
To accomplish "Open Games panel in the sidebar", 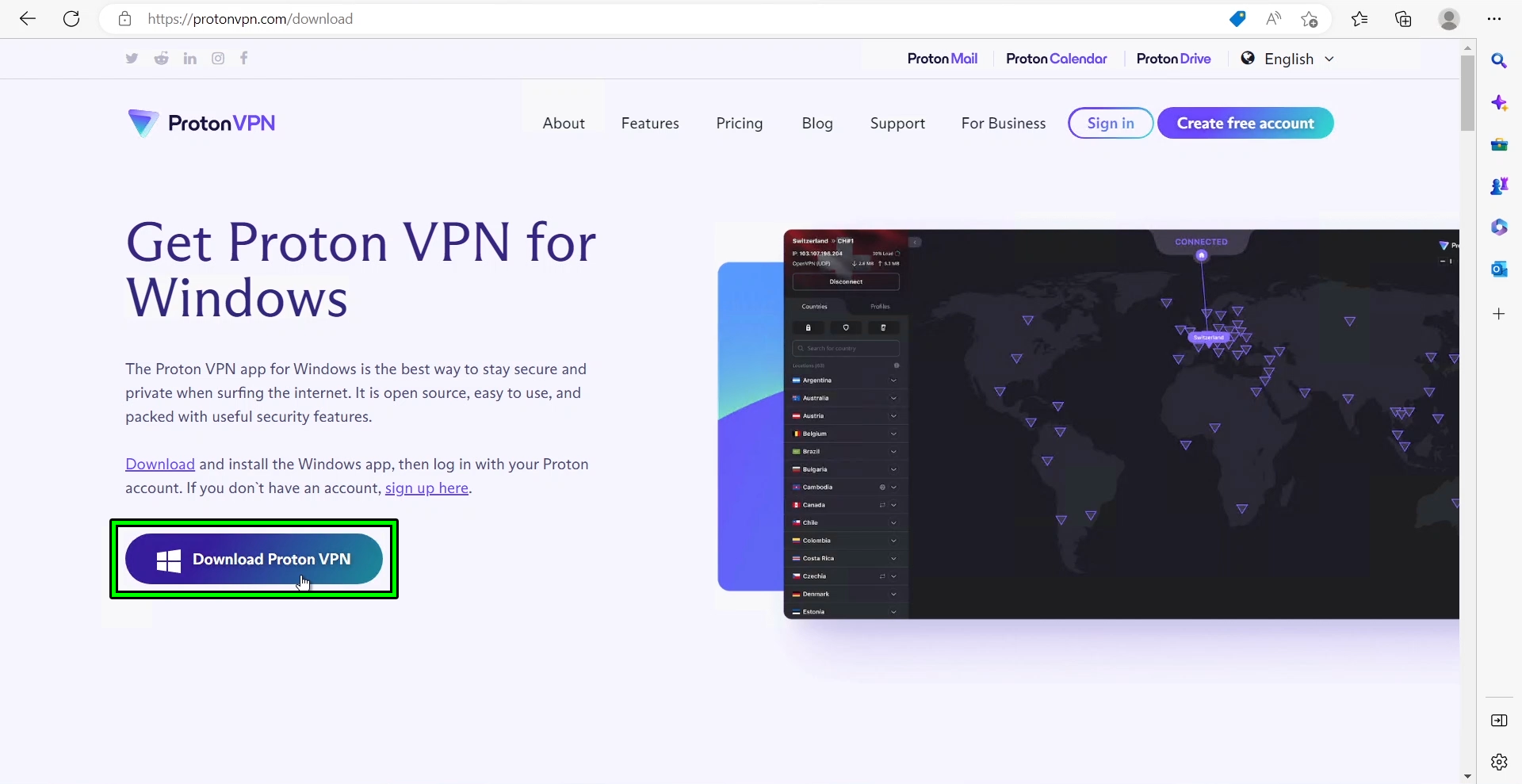I will 1501,185.
